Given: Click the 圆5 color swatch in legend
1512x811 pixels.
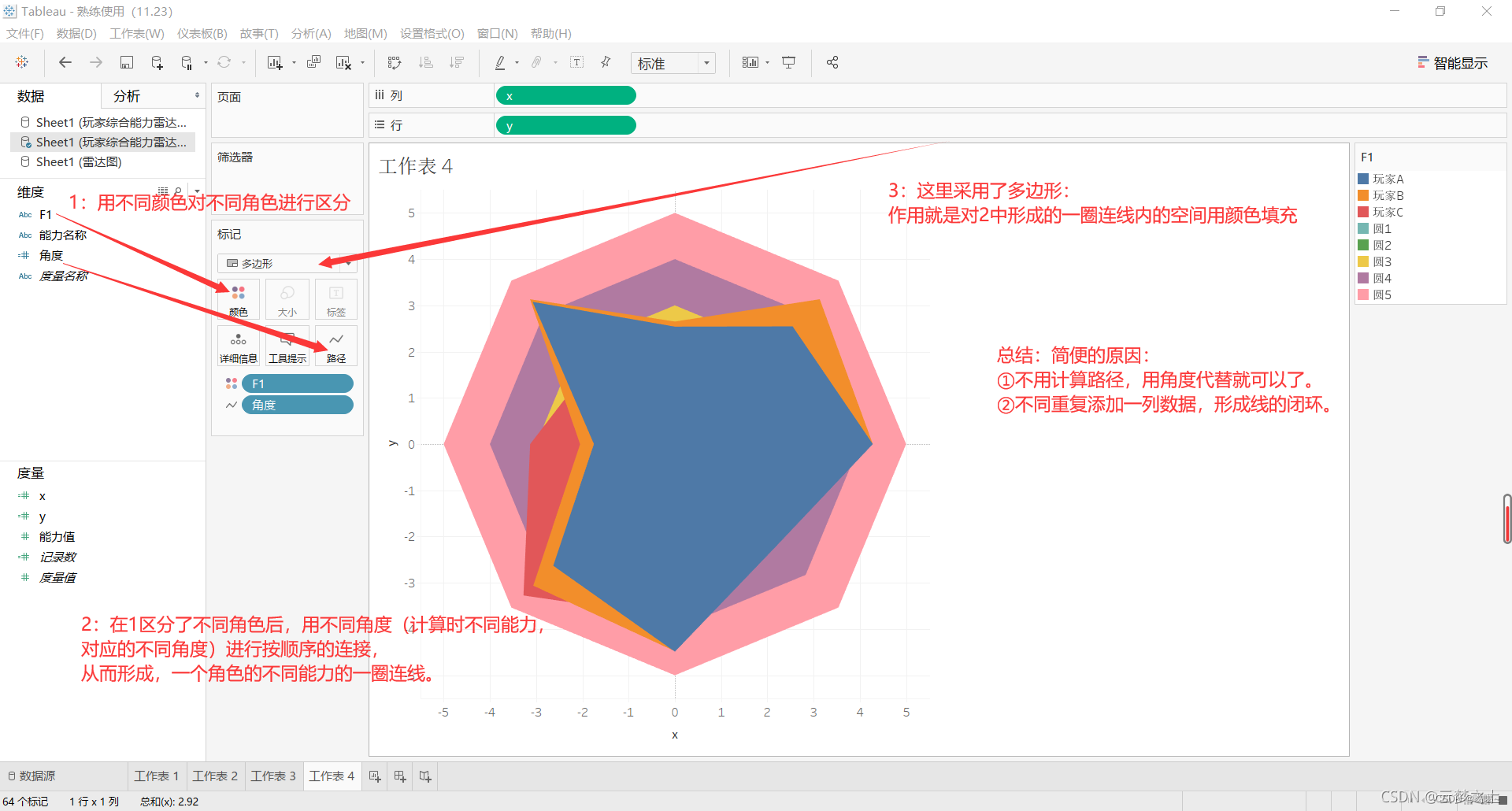Looking at the screenshot, I should (x=1363, y=294).
